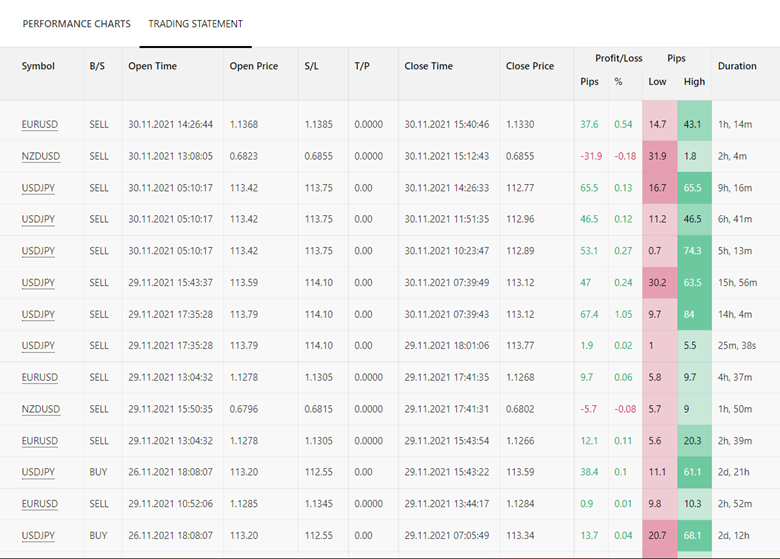Image resolution: width=780 pixels, height=559 pixels.
Task: Sort by the Symbol column header
Action: [38, 66]
